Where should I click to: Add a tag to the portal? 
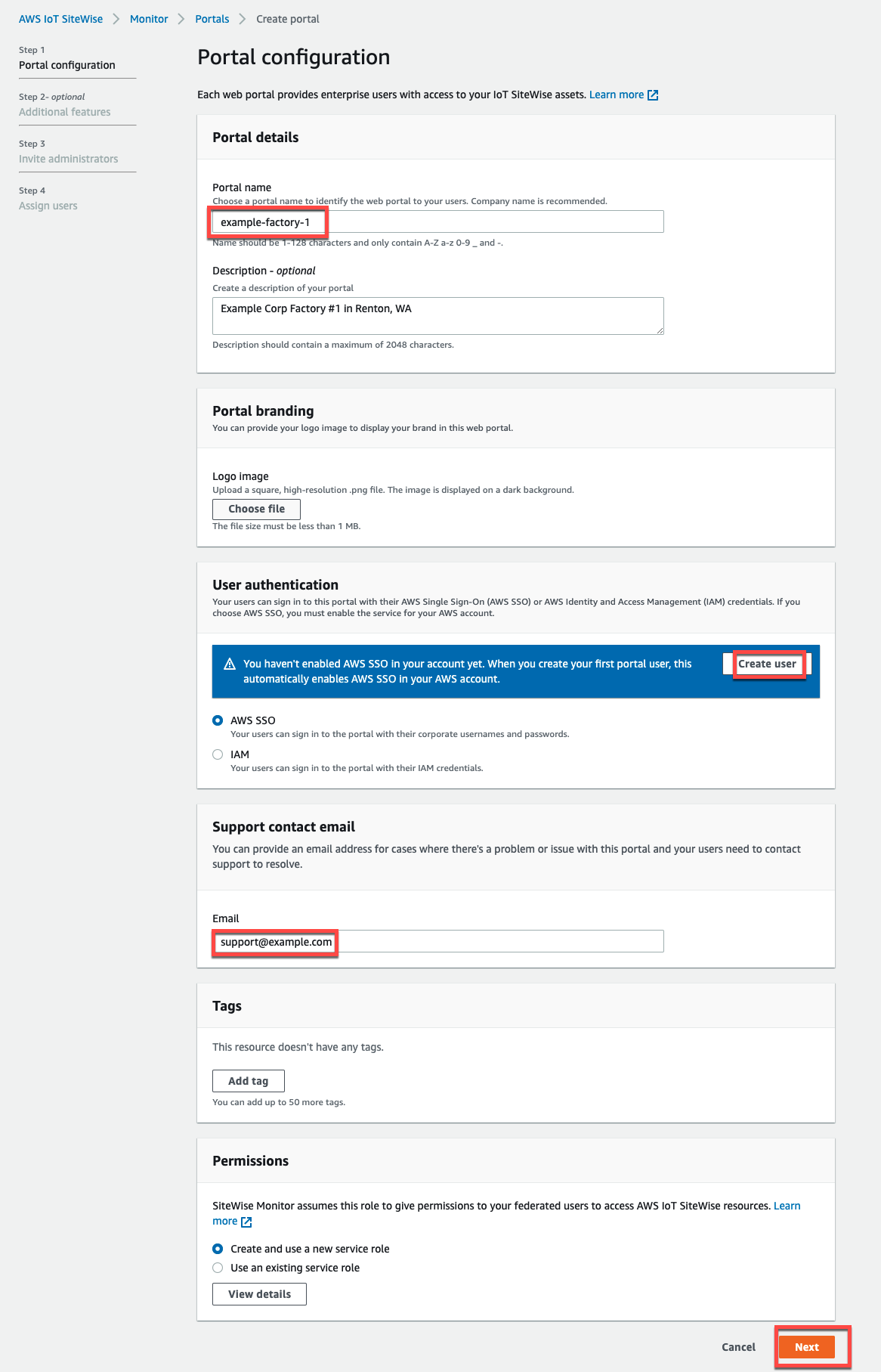point(248,1080)
